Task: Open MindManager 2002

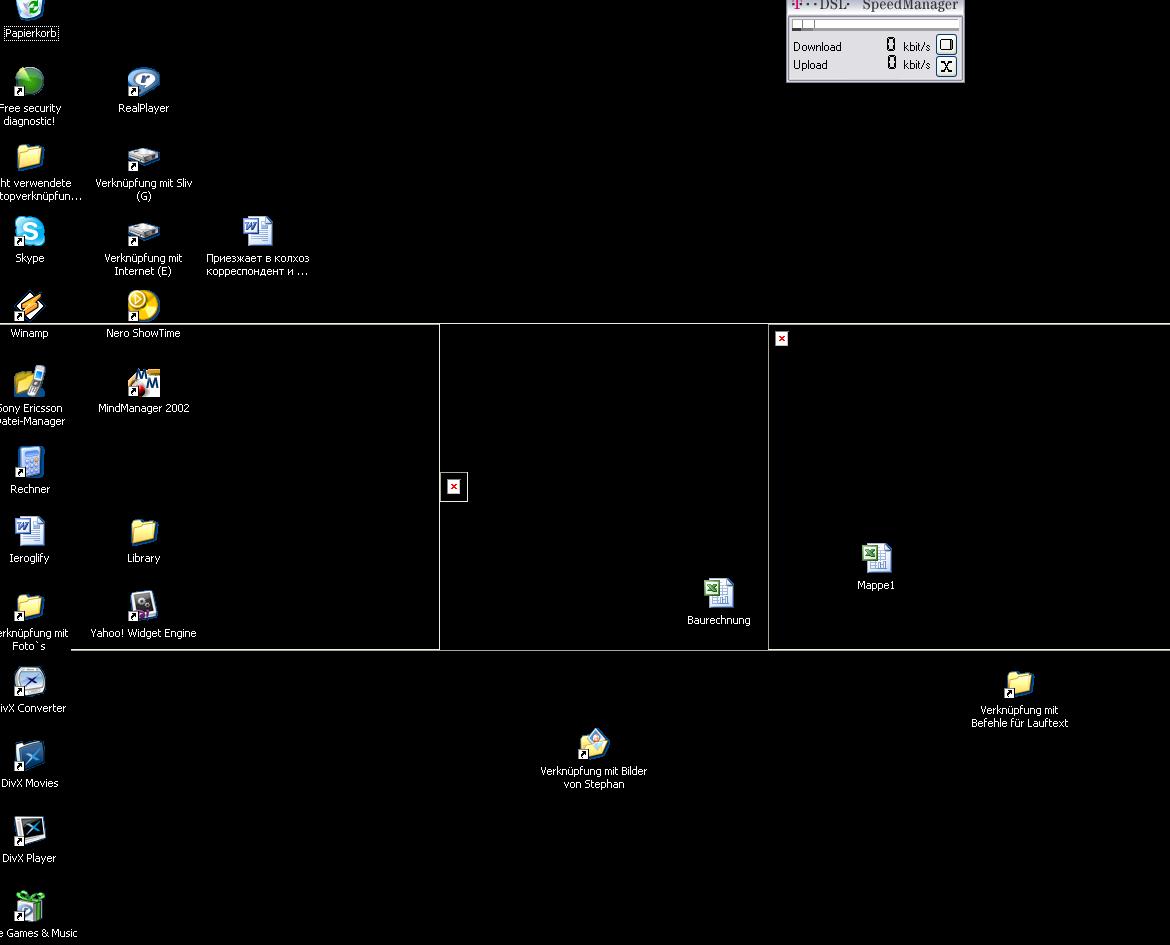Action: point(143,383)
